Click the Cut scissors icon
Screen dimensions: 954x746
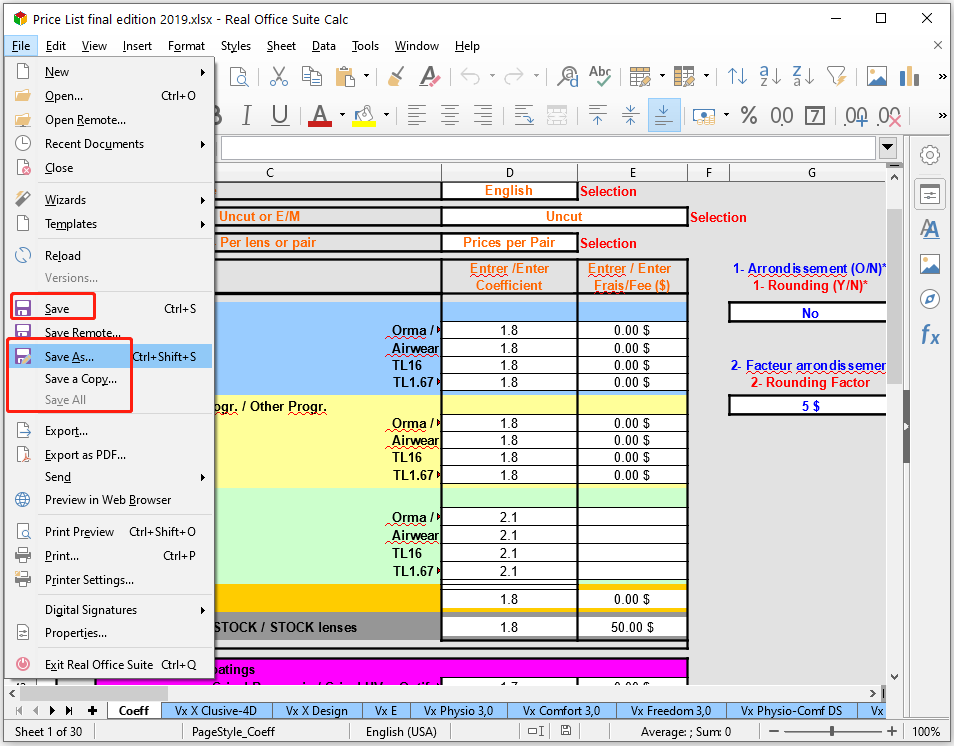(279, 77)
